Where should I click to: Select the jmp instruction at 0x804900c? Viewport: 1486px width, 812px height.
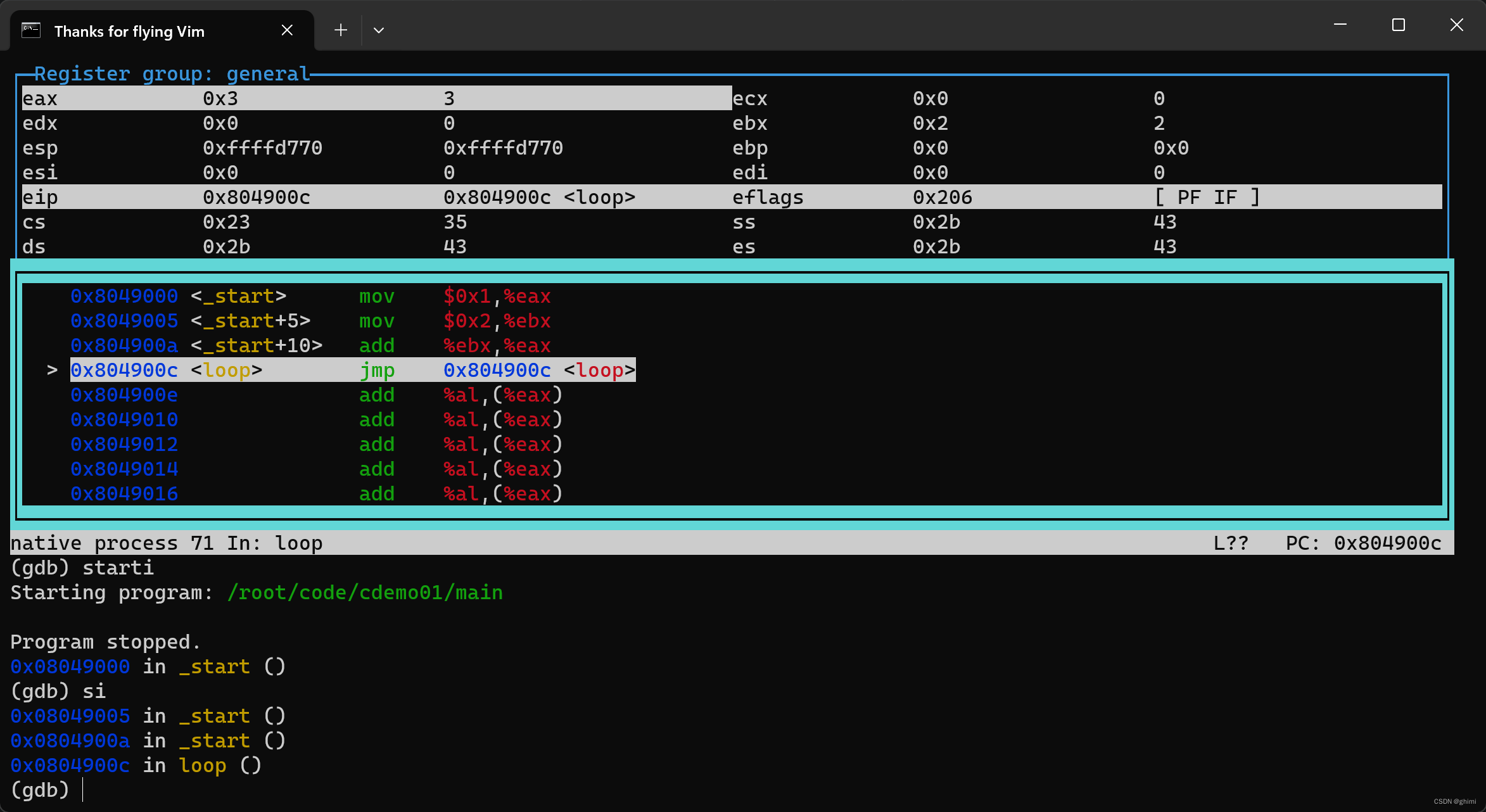tap(377, 369)
